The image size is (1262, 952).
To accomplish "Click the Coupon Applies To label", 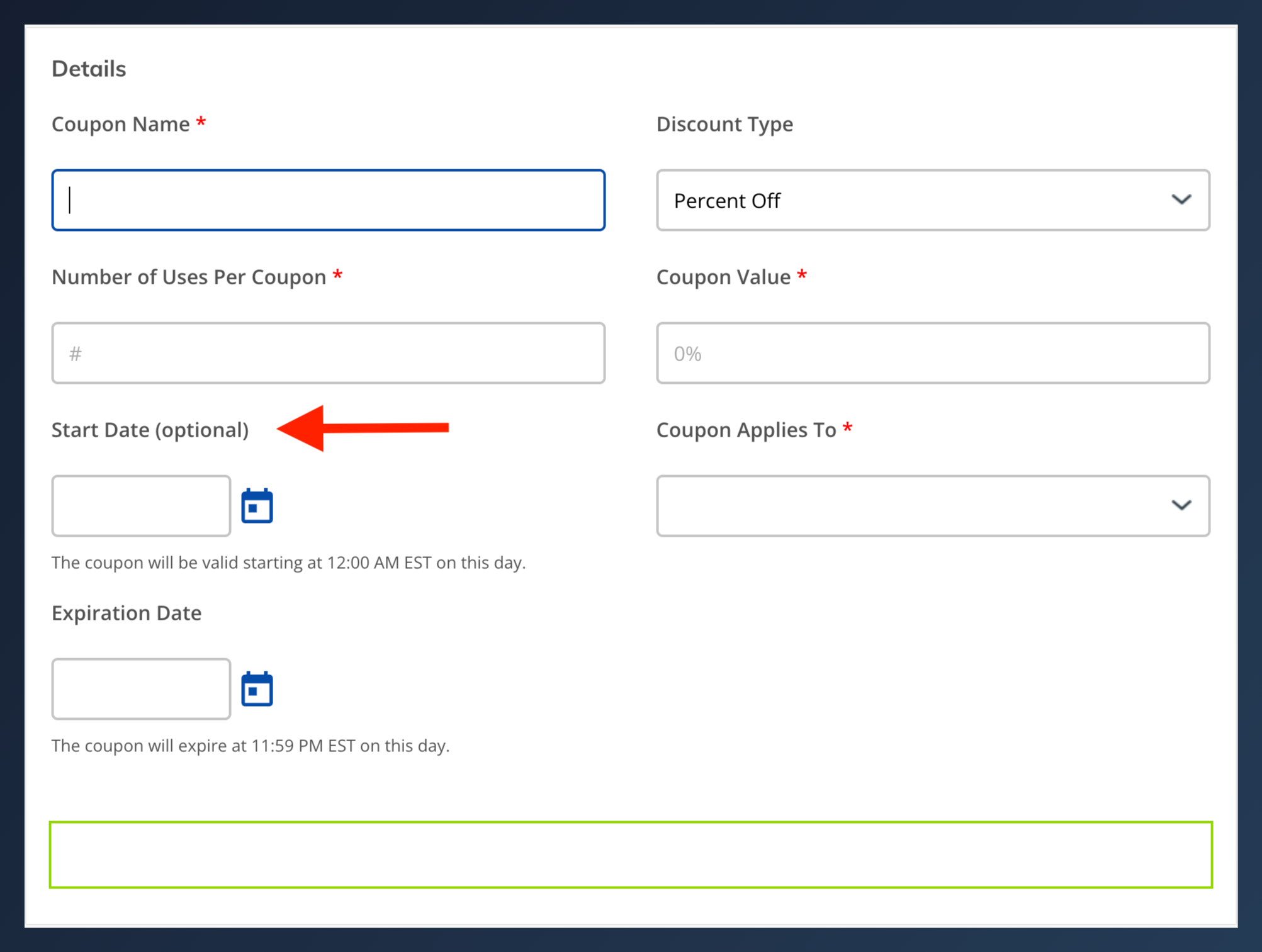I will point(746,430).
